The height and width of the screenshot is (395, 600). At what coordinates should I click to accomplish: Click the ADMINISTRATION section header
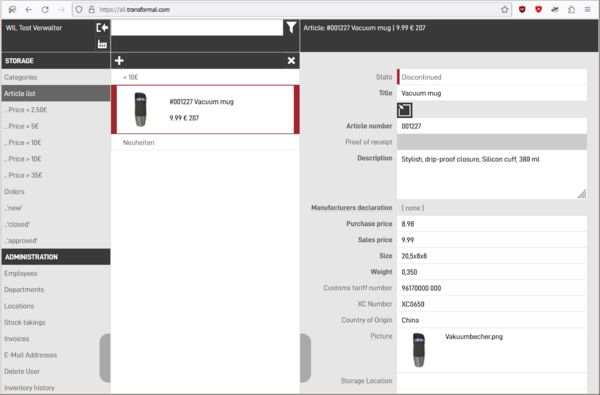[56, 257]
